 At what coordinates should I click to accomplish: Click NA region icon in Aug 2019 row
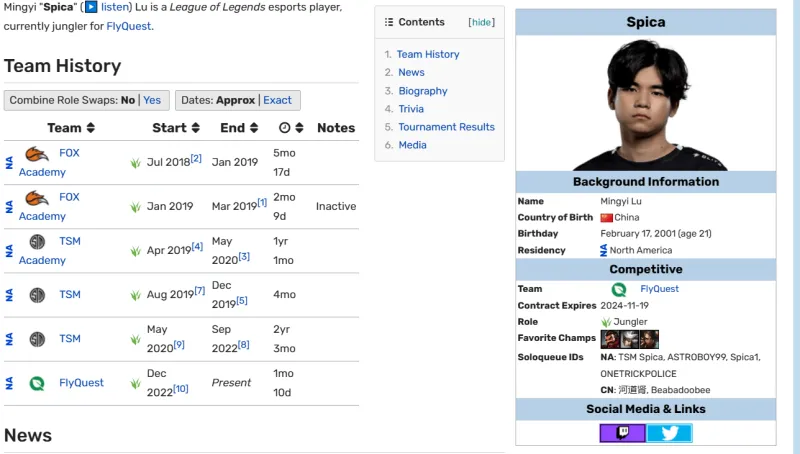point(9,295)
